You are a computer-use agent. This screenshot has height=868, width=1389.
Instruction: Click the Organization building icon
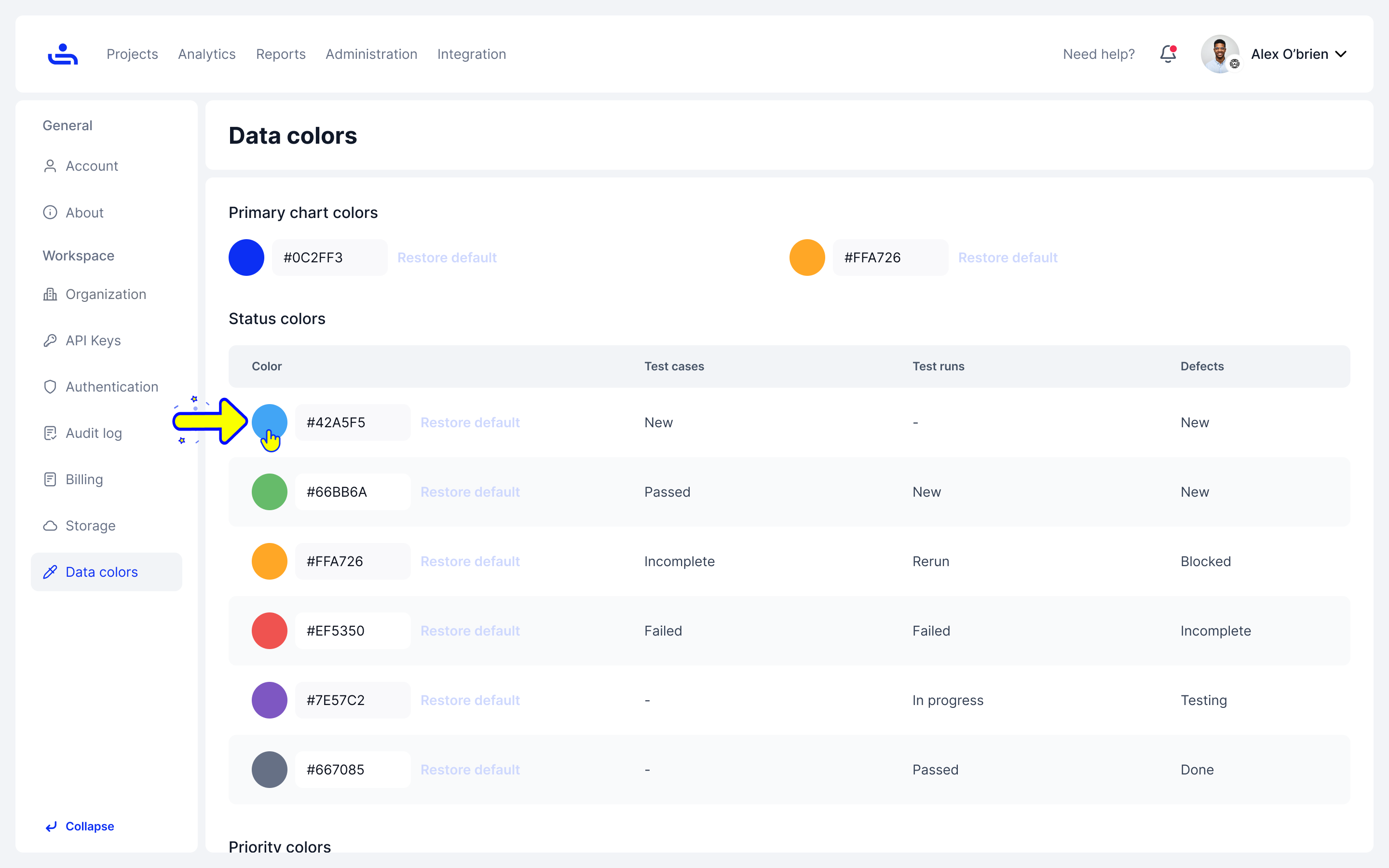(x=50, y=294)
